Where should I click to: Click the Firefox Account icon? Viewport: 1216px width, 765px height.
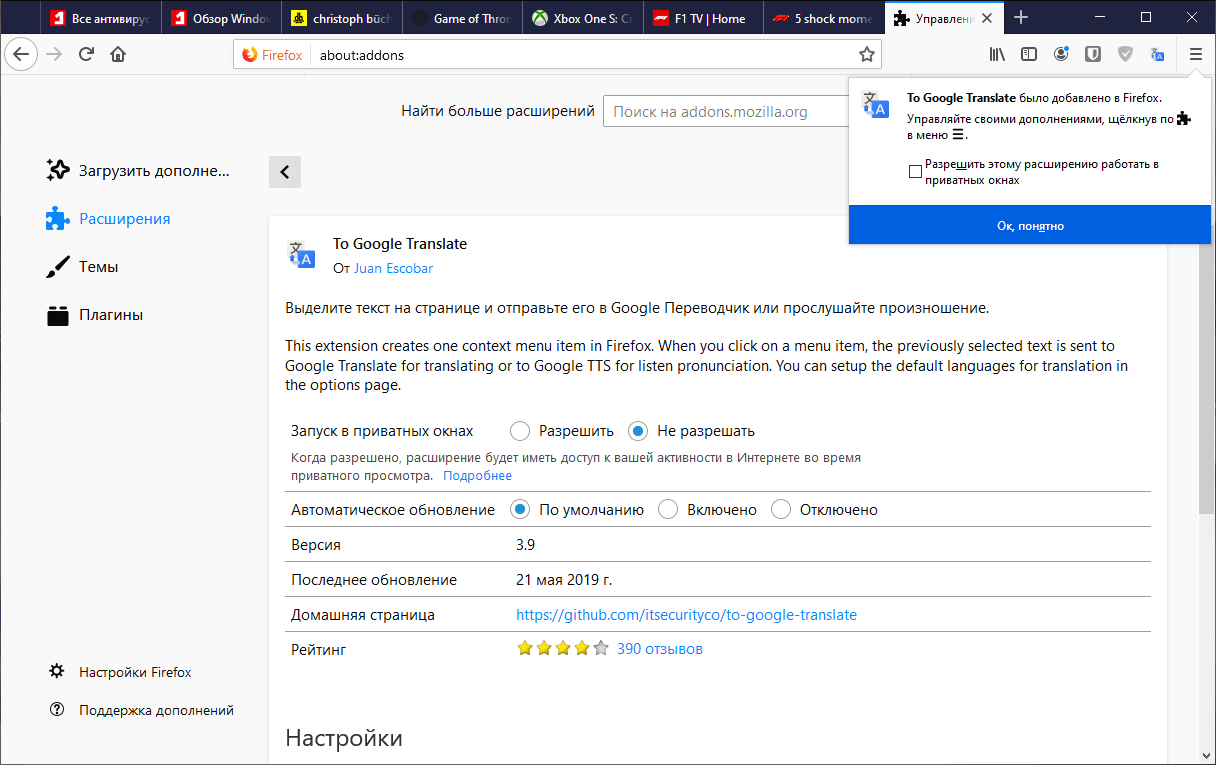[x=1060, y=54]
